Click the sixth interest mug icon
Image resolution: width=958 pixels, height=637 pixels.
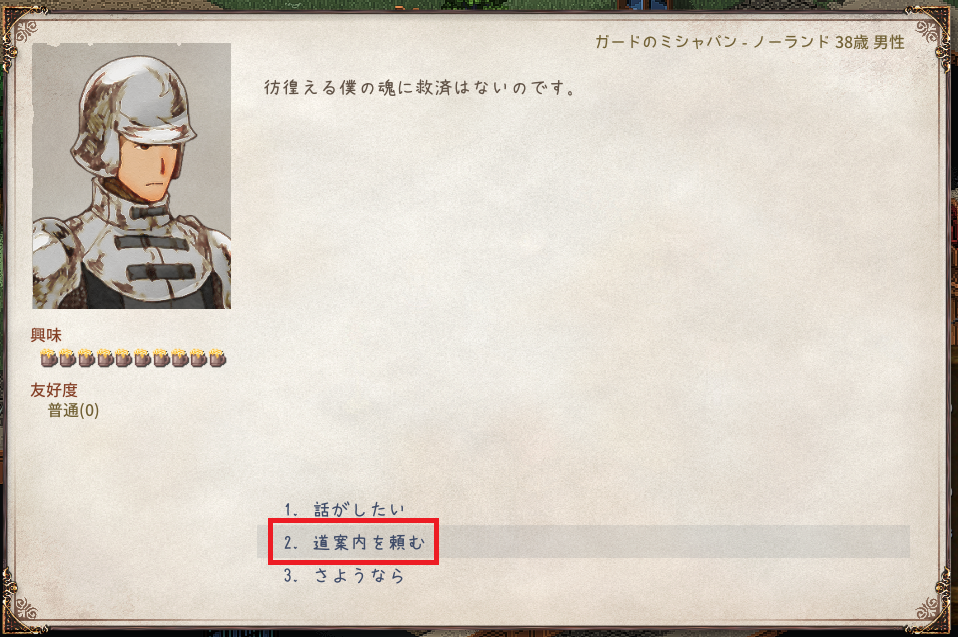tap(142, 358)
